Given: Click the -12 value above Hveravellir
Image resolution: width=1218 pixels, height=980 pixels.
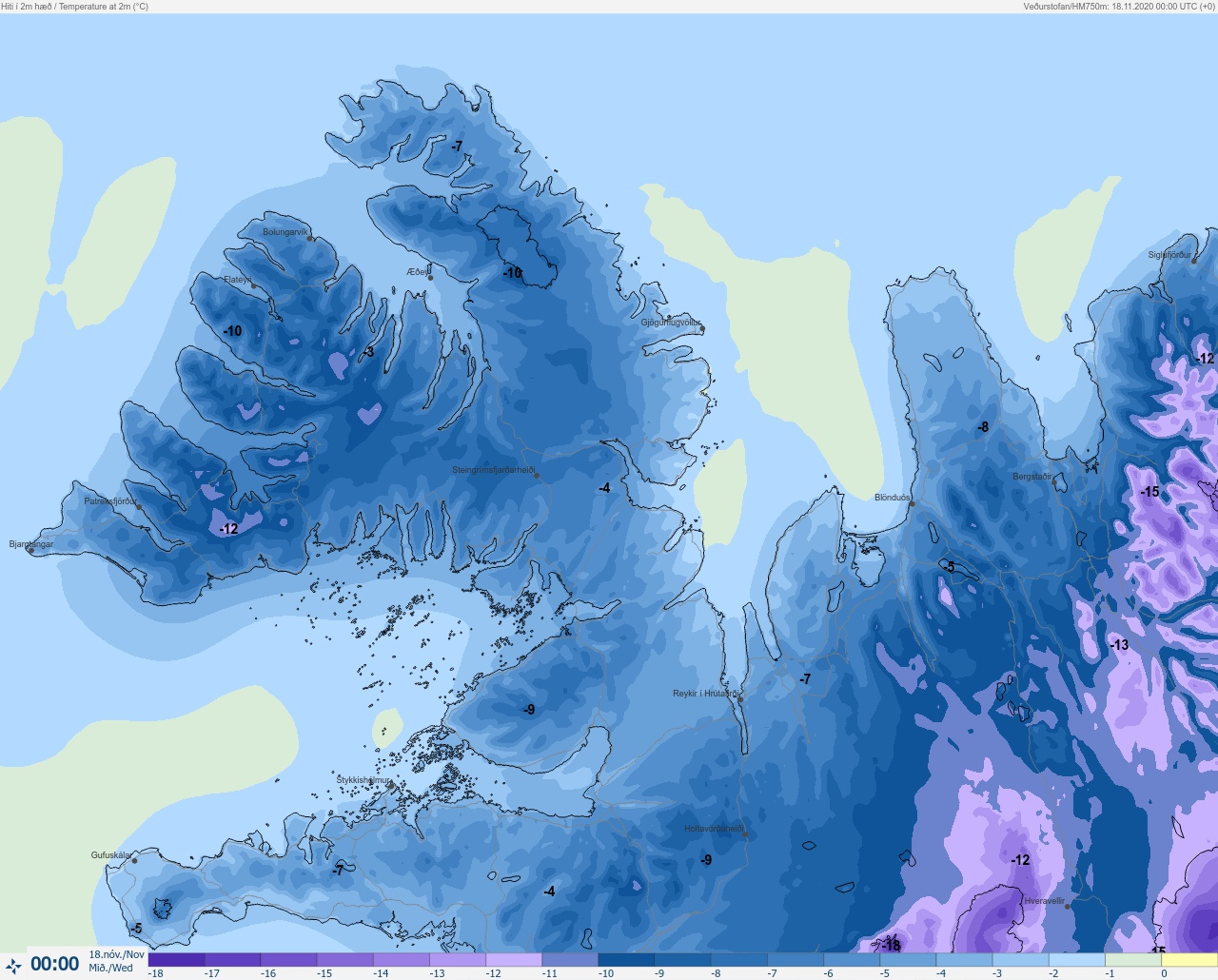Looking at the screenshot, I should click(1020, 860).
